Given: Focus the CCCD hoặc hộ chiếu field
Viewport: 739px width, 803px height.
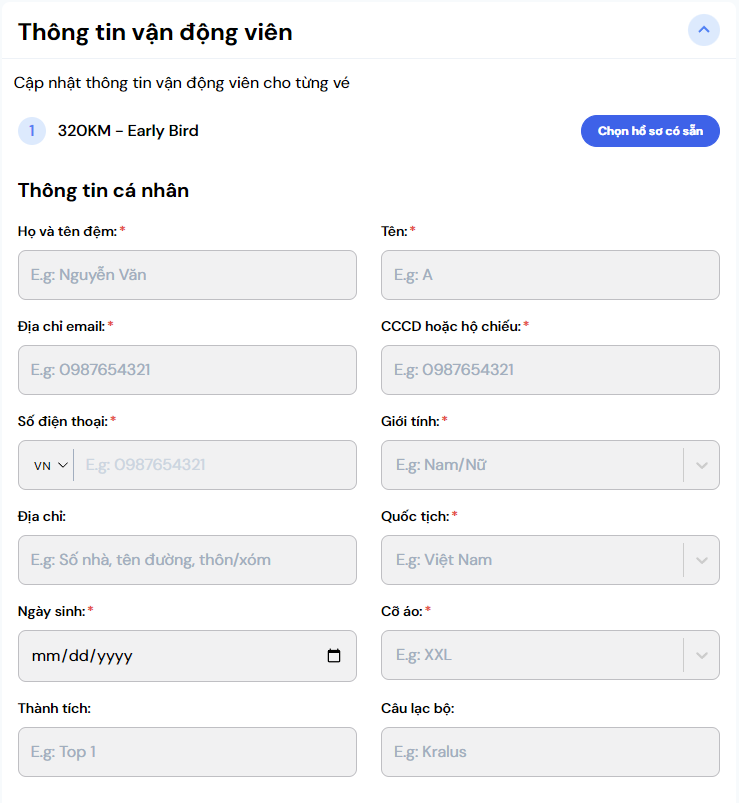Looking at the screenshot, I should coord(550,370).
